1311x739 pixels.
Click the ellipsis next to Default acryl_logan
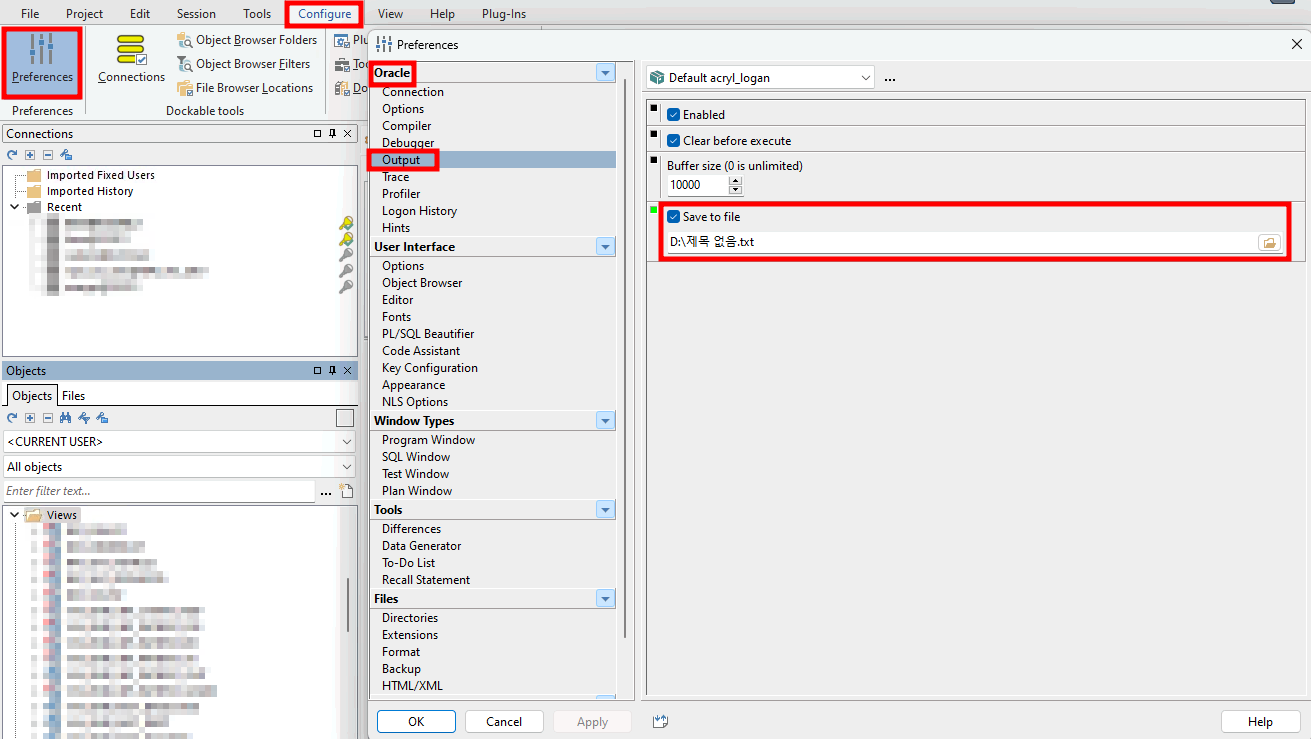[x=890, y=78]
